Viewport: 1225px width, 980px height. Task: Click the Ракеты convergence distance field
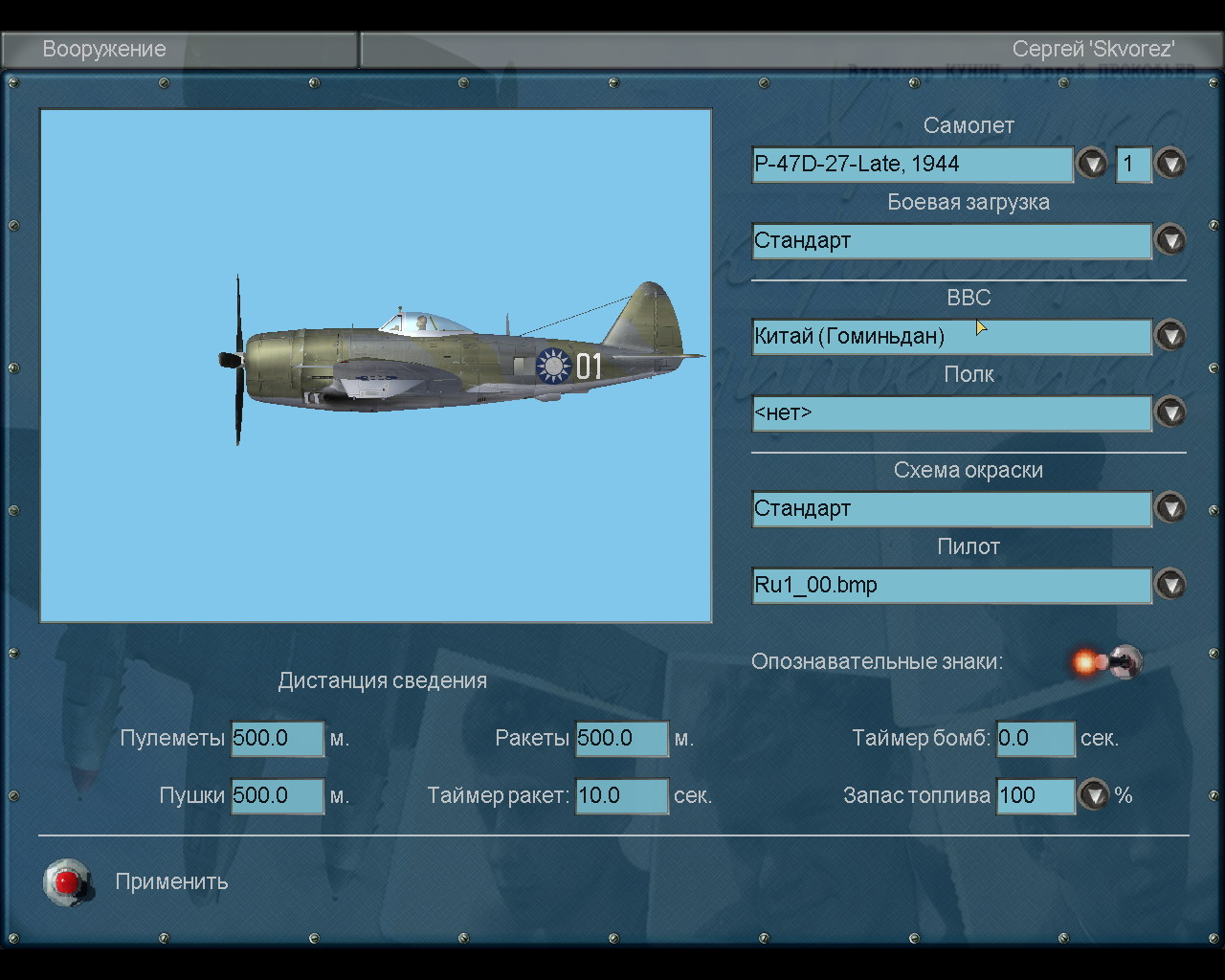[621, 739]
